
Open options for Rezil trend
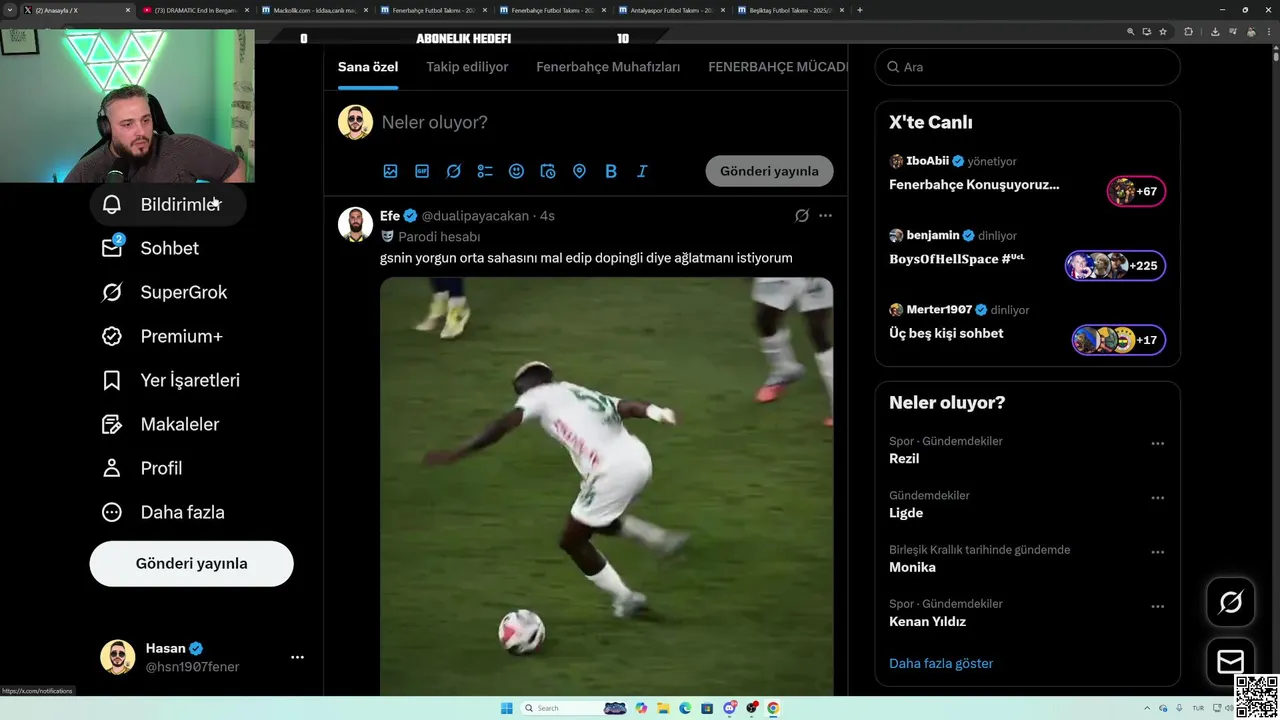coord(1157,443)
